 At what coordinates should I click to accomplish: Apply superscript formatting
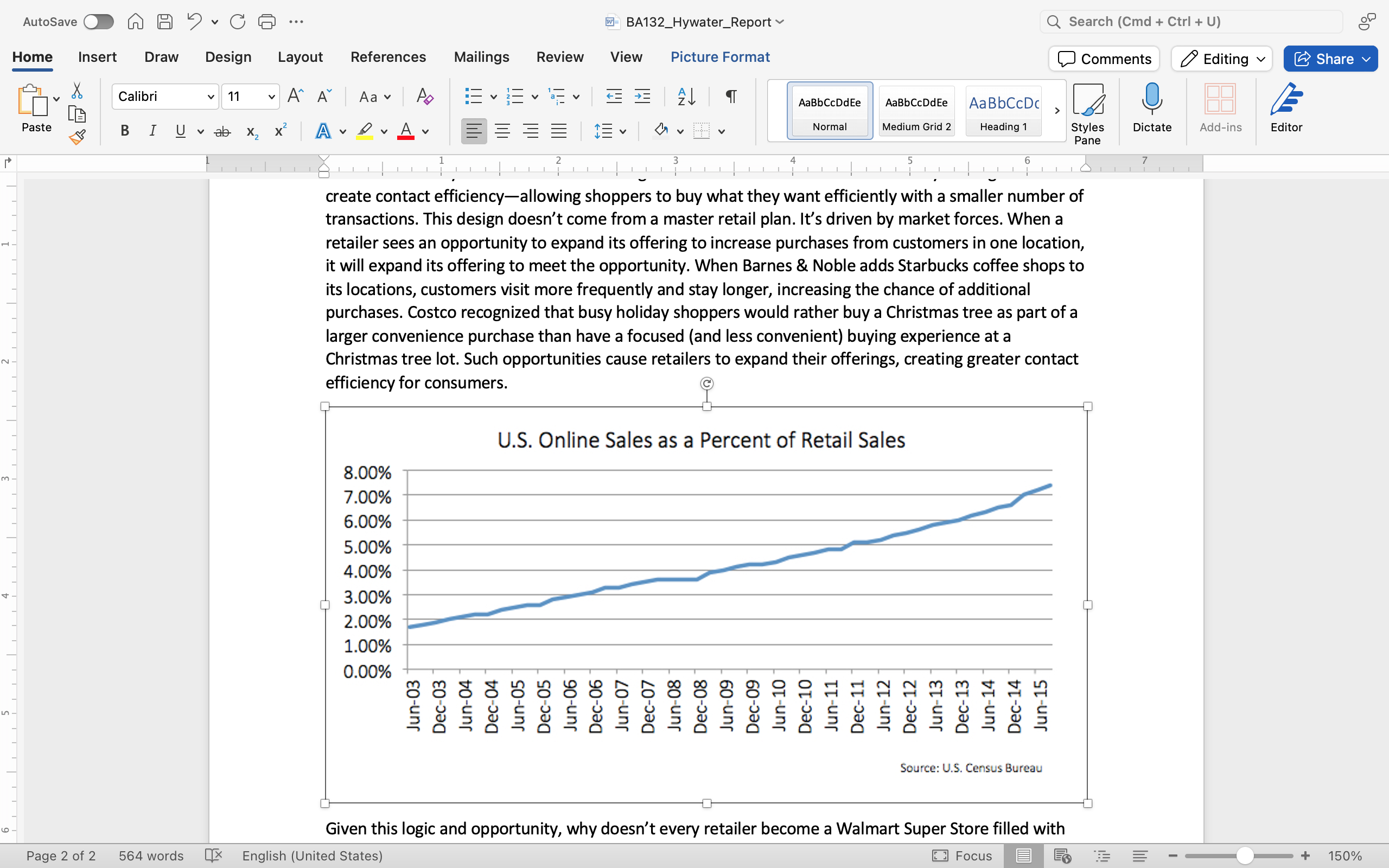coord(280,130)
